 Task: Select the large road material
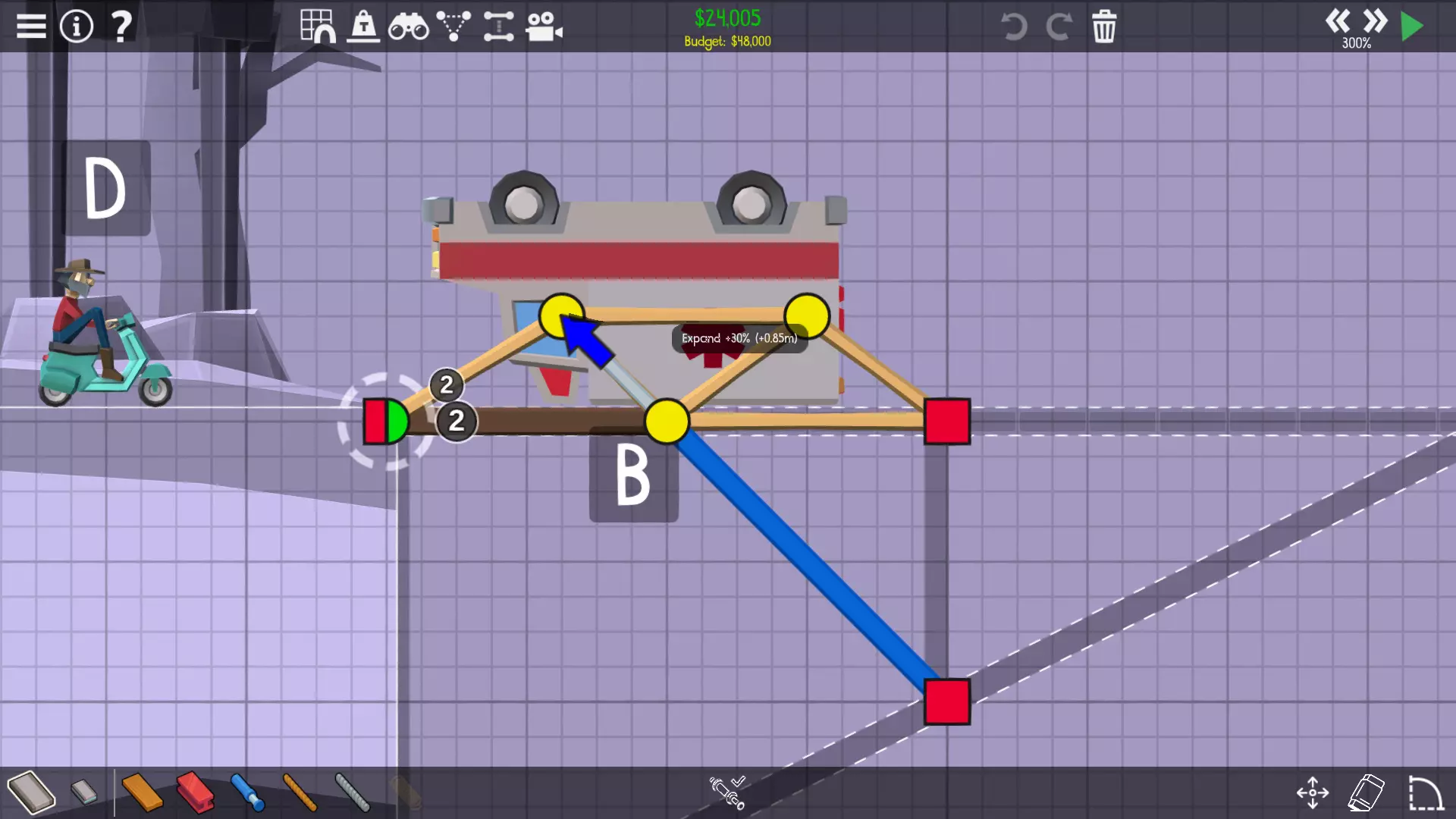[x=32, y=792]
